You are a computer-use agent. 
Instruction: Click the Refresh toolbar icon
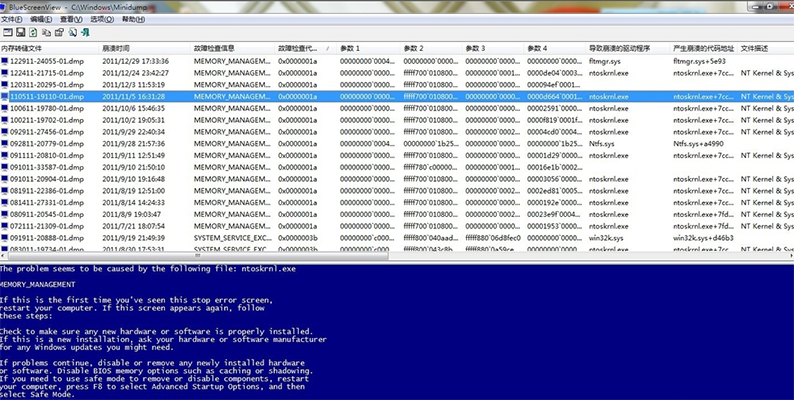(x=33, y=33)
